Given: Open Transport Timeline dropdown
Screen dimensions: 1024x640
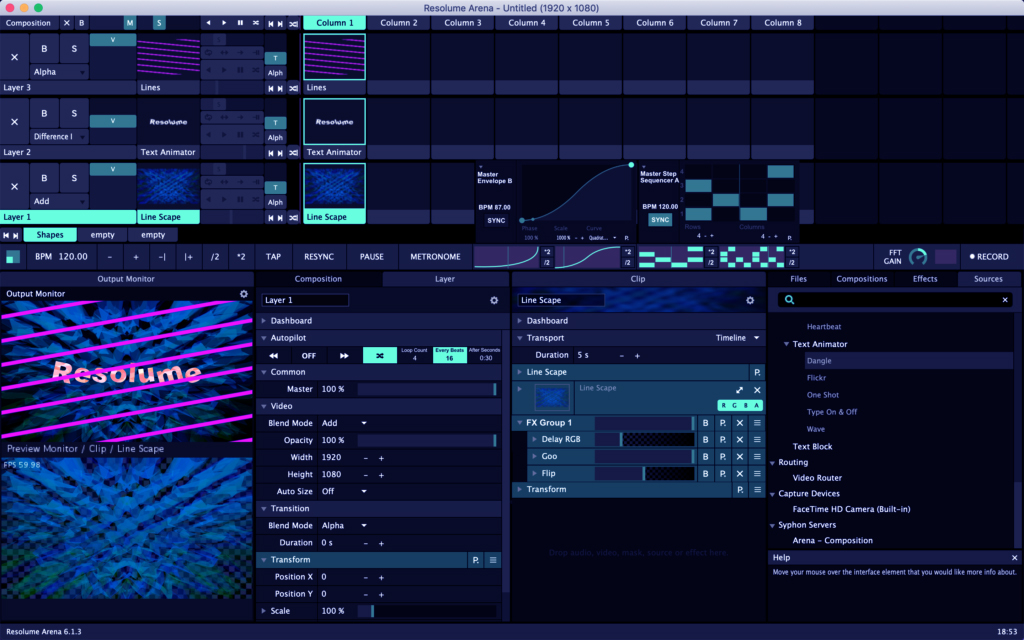Looking at the screenshot, I should (738, 338).
